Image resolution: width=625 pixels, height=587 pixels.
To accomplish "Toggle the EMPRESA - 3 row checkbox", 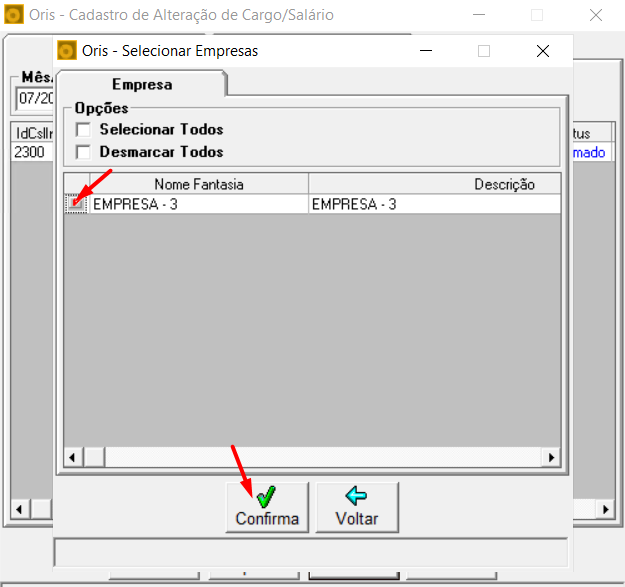I will (76, 204).
